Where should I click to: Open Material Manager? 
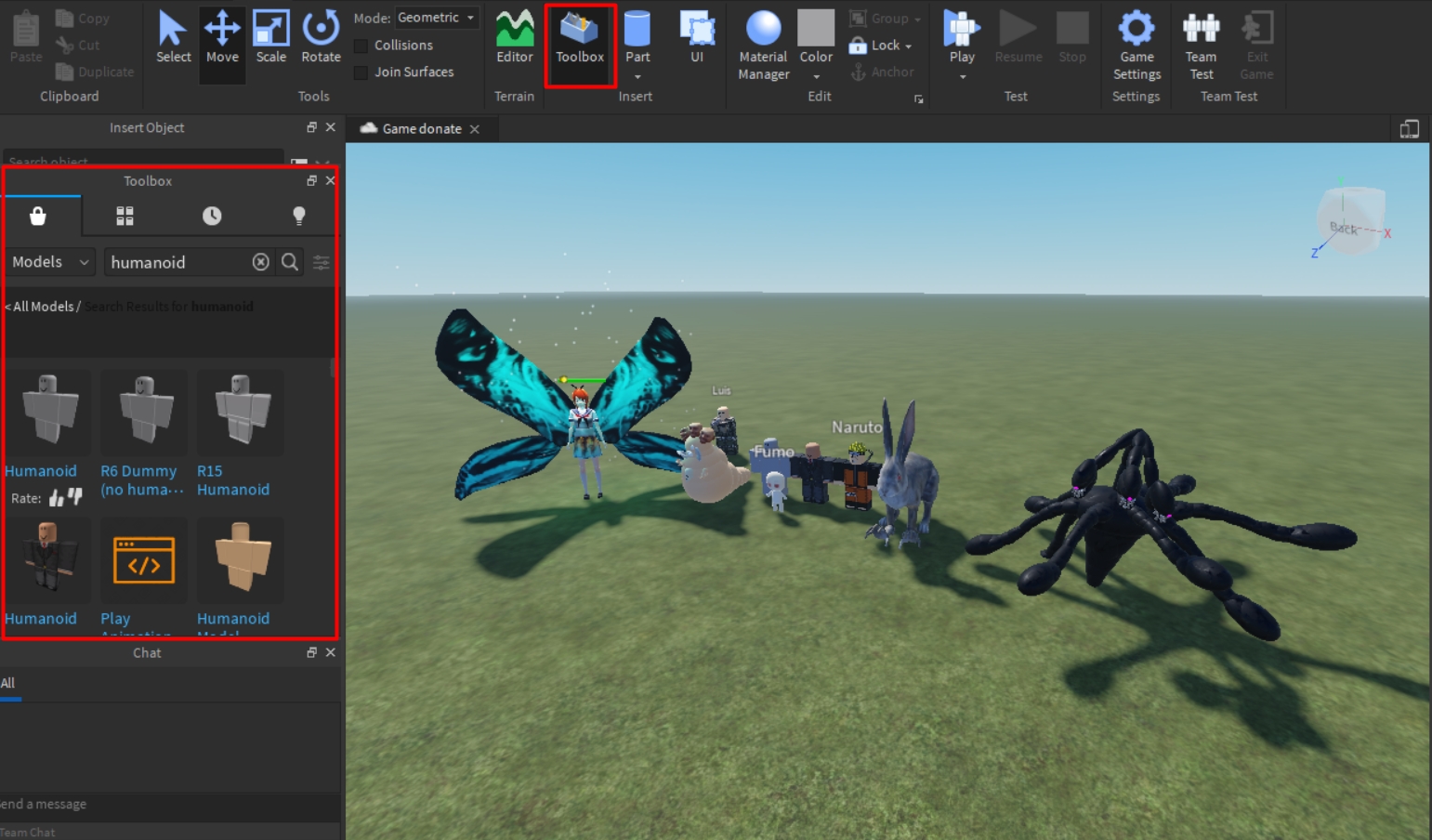coord(764,46)
